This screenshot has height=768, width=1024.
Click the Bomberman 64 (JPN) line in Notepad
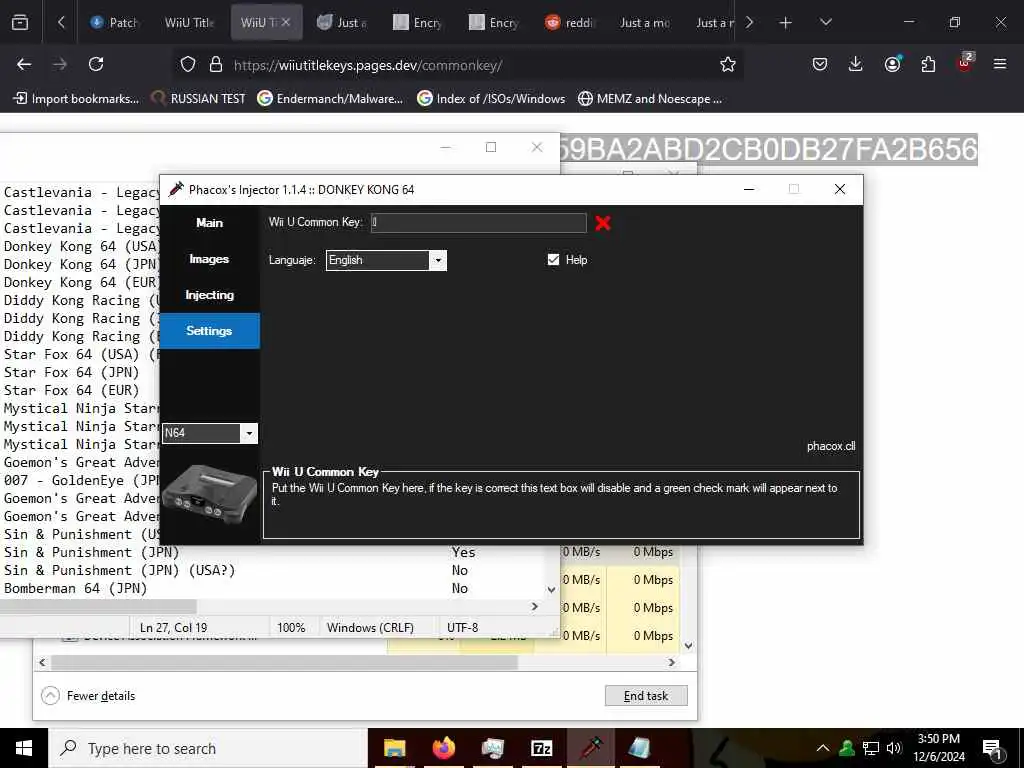click(76, 588)
